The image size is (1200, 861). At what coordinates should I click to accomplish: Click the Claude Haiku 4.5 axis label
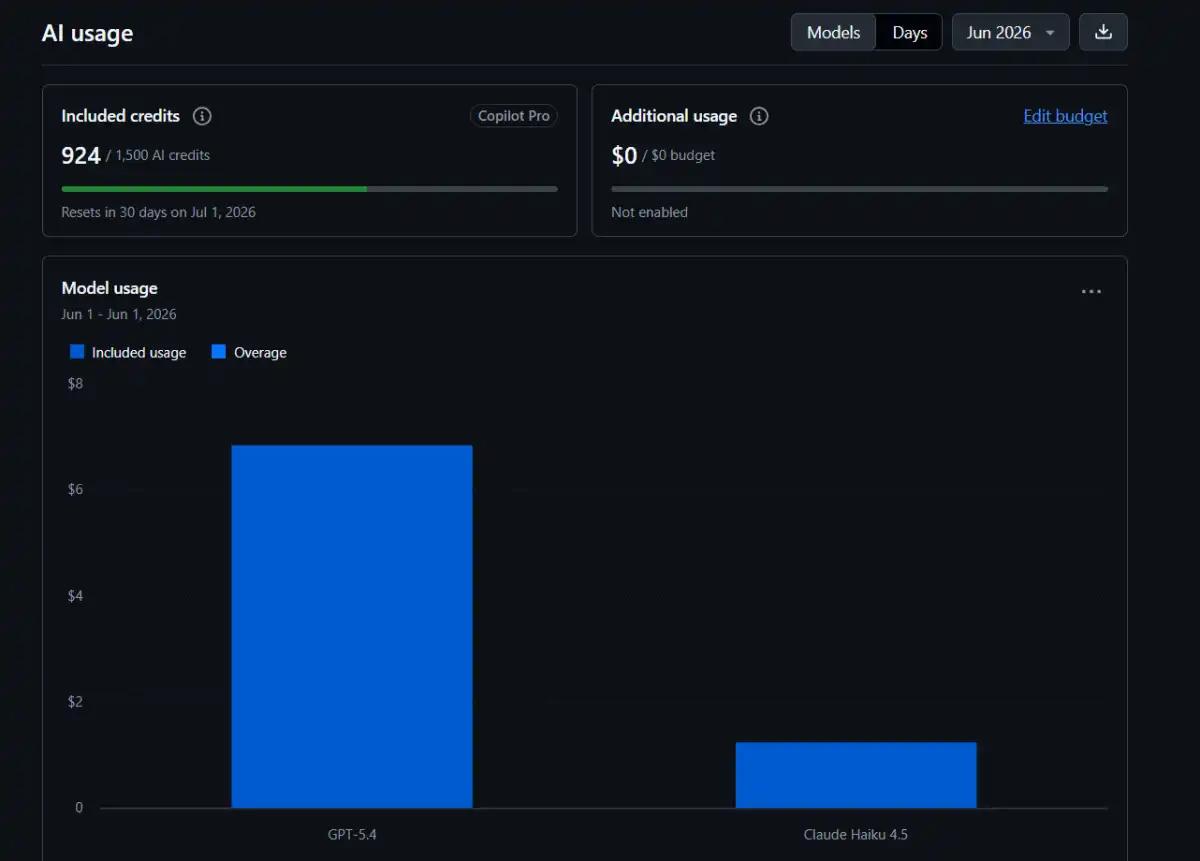pos(856,834)
